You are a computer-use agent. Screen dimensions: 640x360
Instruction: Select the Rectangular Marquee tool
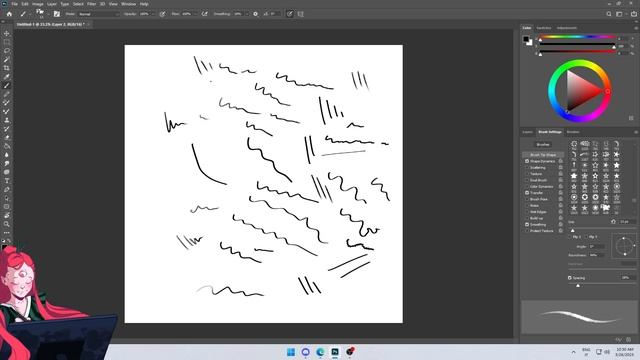pos(7,42)
